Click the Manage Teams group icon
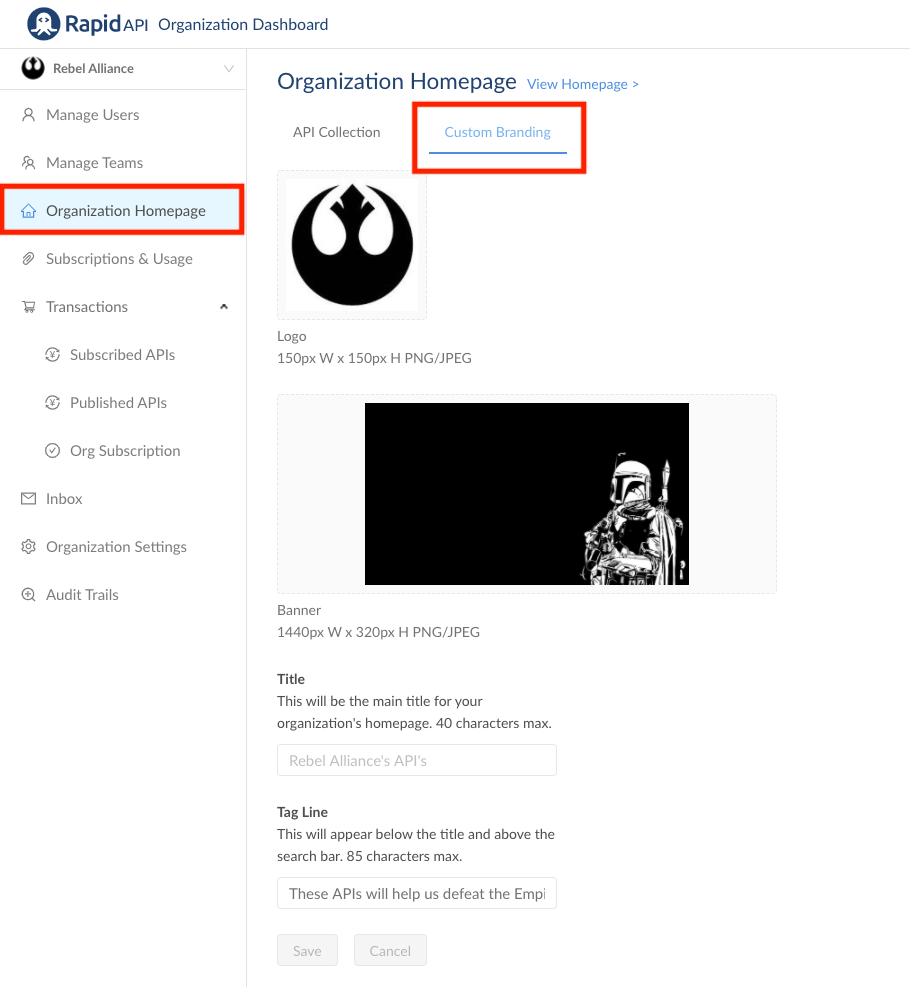 click(28, 162)
